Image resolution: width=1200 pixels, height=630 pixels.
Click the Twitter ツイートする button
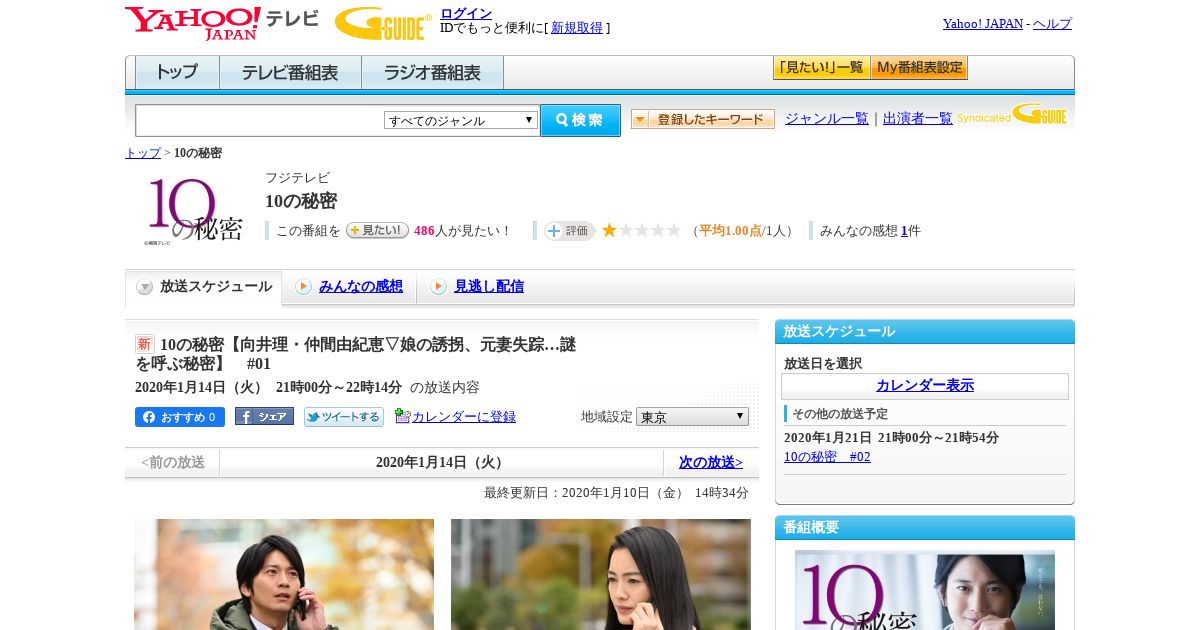(344, 417)
